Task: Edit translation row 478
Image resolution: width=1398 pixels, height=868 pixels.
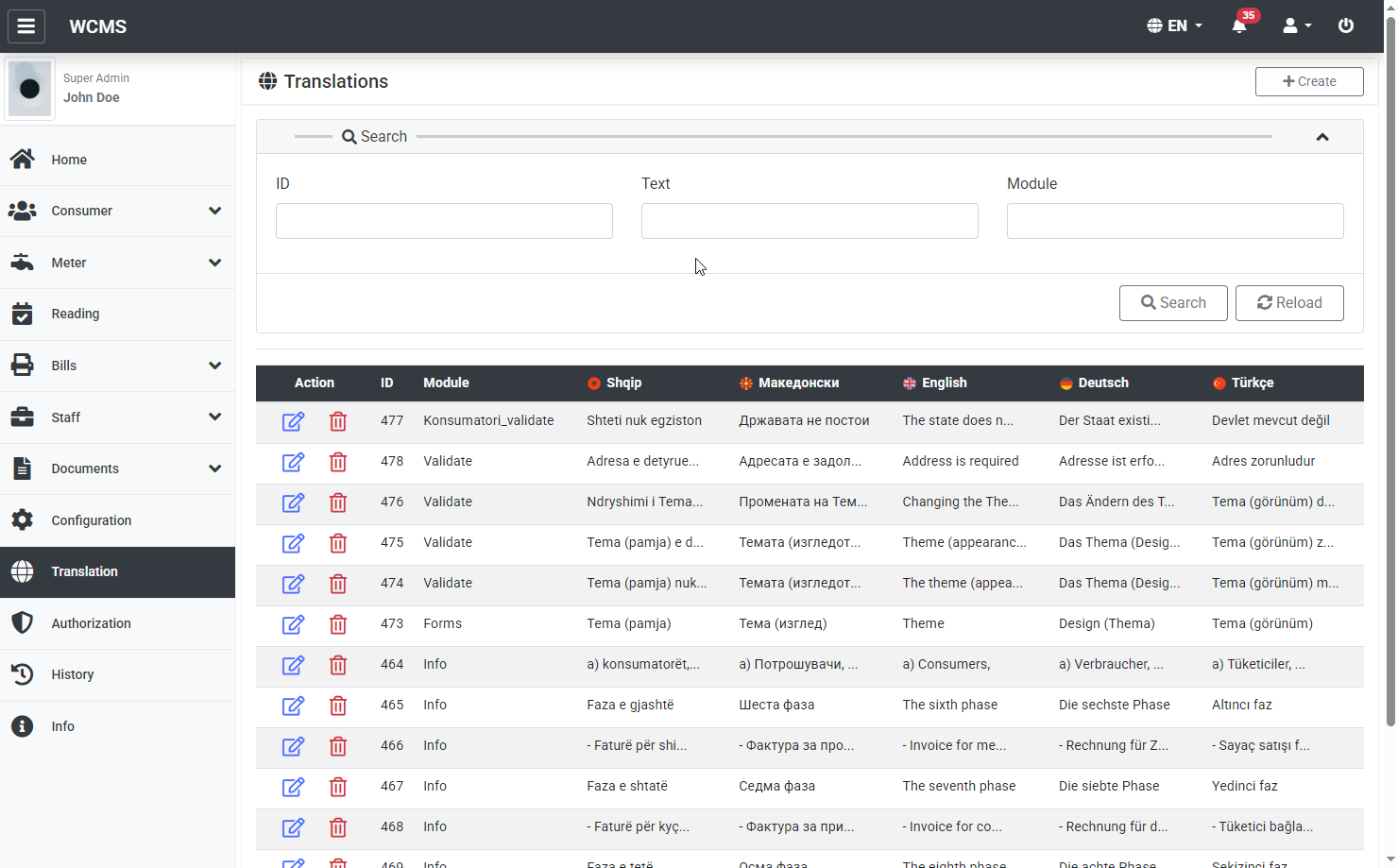Action: (x=294, y=462)
